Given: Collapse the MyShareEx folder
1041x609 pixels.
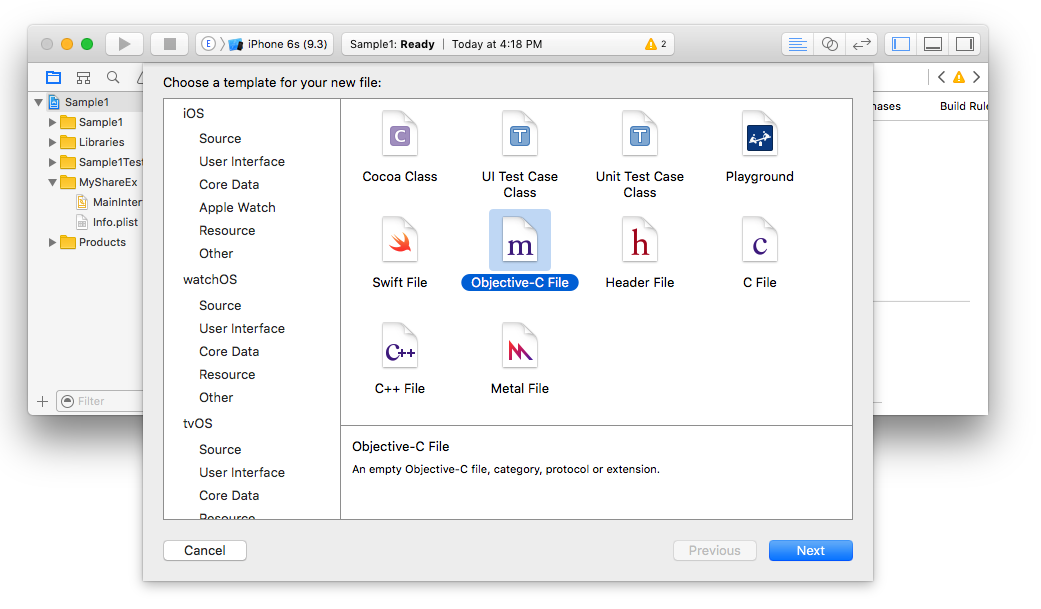Looking at the screenshot, I should tap(53, 182).
